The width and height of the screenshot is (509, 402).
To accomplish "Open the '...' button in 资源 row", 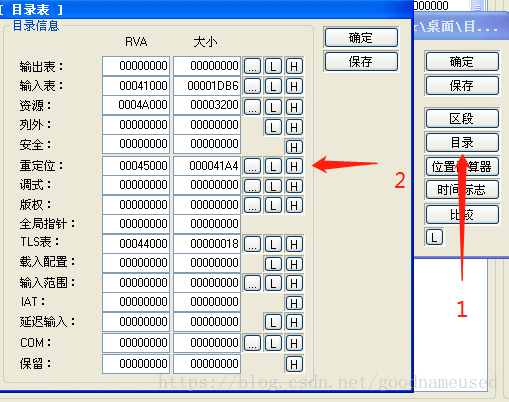I will pyautogui.click(x=252, y=107).
